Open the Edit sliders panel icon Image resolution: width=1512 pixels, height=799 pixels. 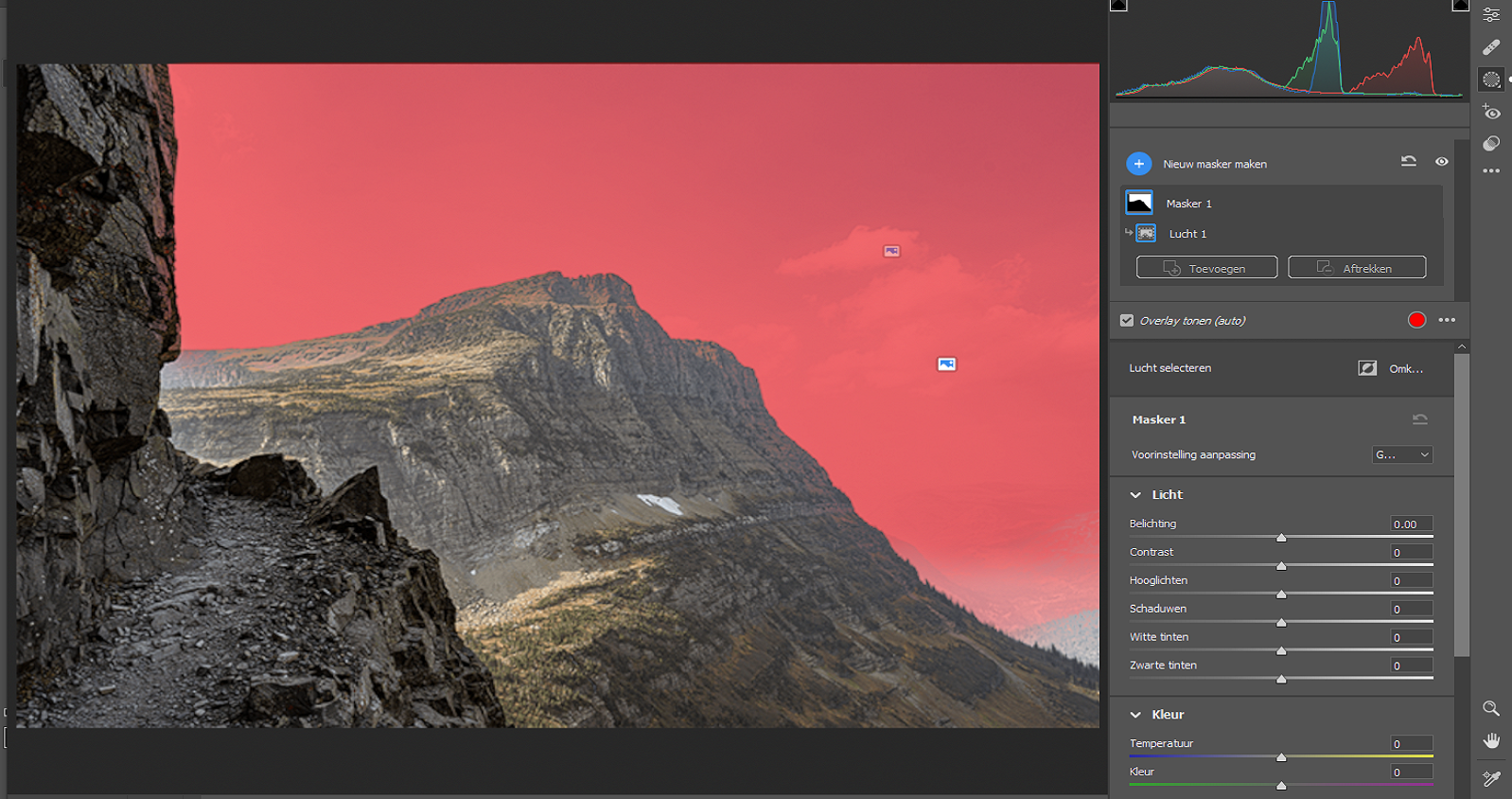[x=1491, y=14]
